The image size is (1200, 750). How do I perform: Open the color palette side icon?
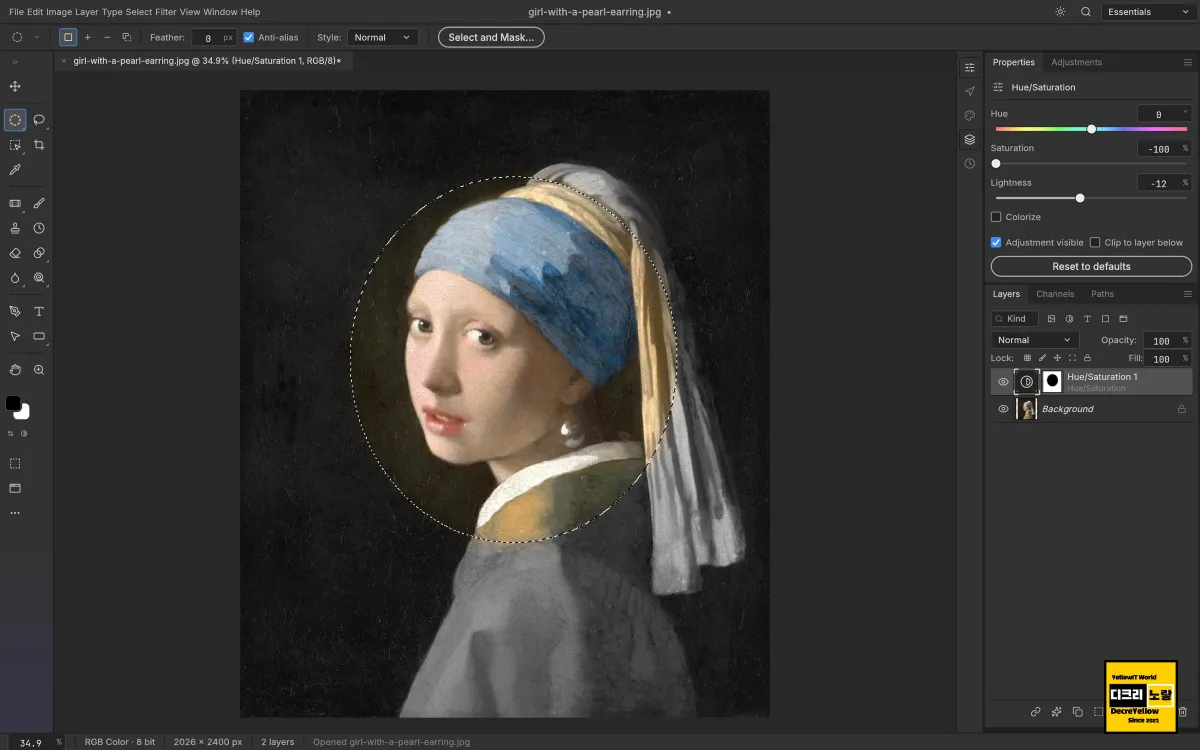(x=969, y=115)
